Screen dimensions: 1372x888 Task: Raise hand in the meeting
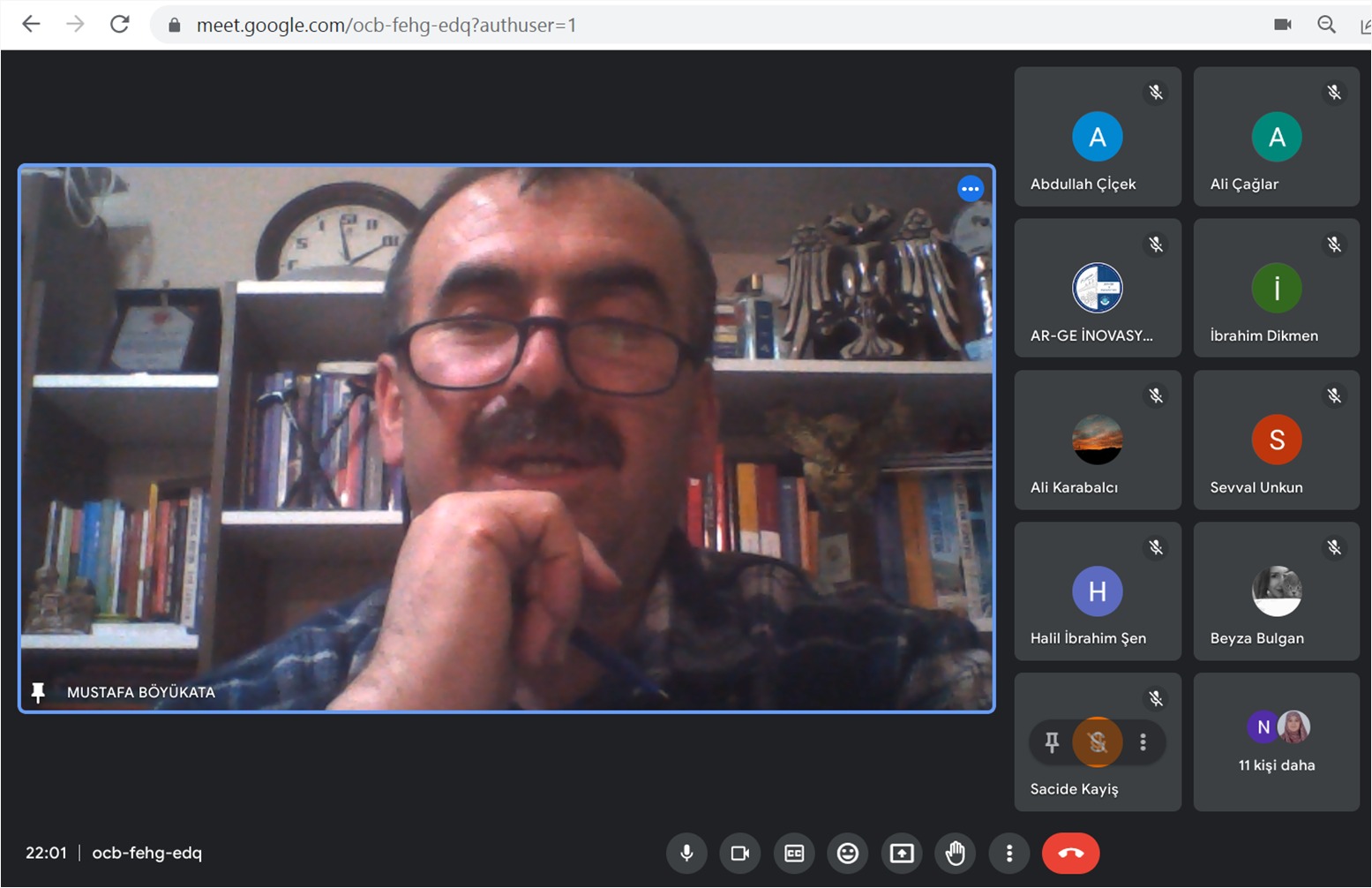[955, 853]
